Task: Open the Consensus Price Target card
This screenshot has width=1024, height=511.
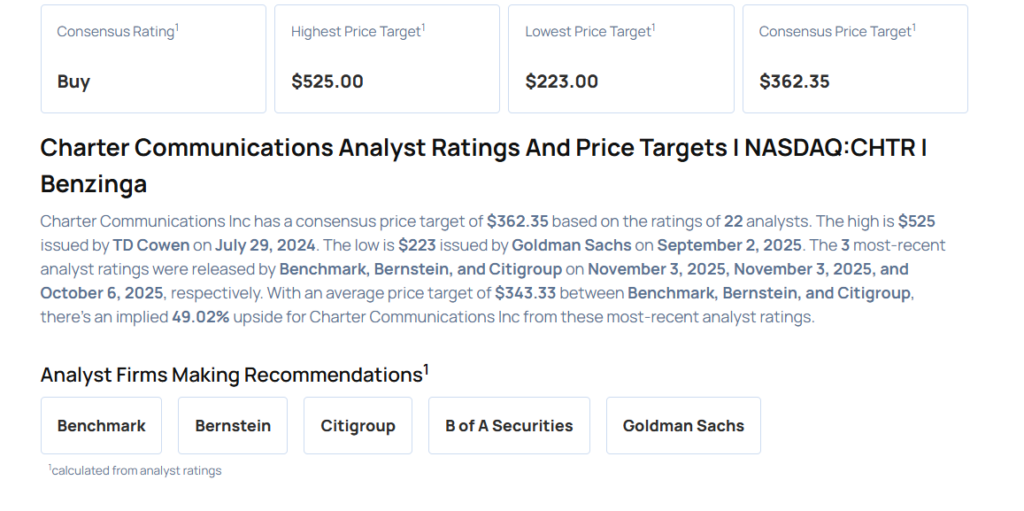Action: point(855,58)
